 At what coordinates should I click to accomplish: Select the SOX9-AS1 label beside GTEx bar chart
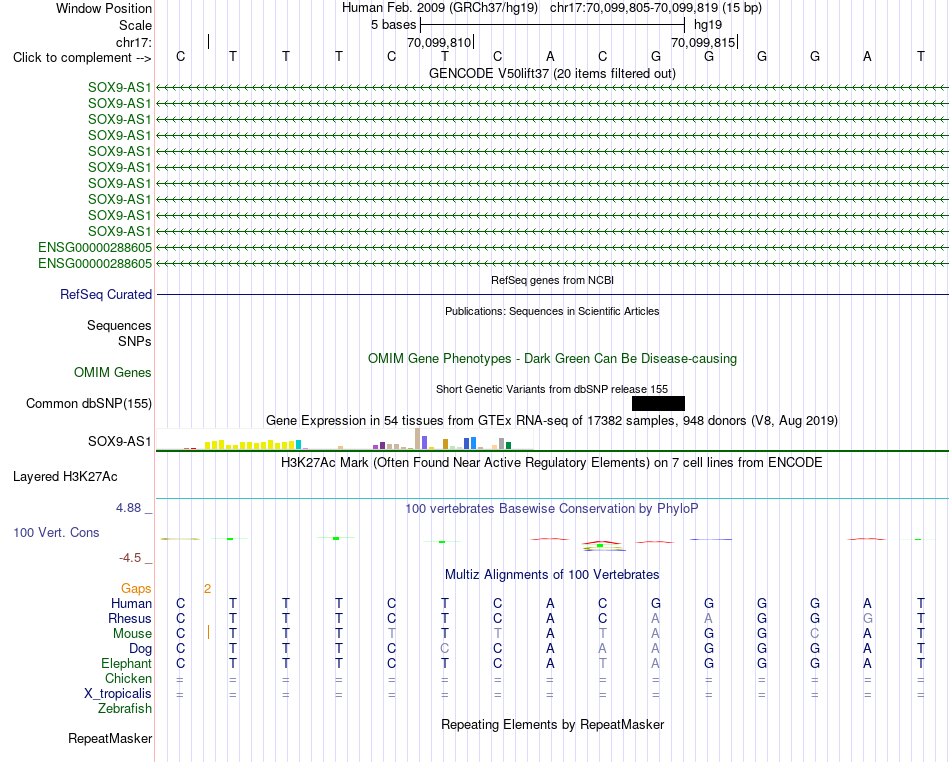click(x=119, y=442)
